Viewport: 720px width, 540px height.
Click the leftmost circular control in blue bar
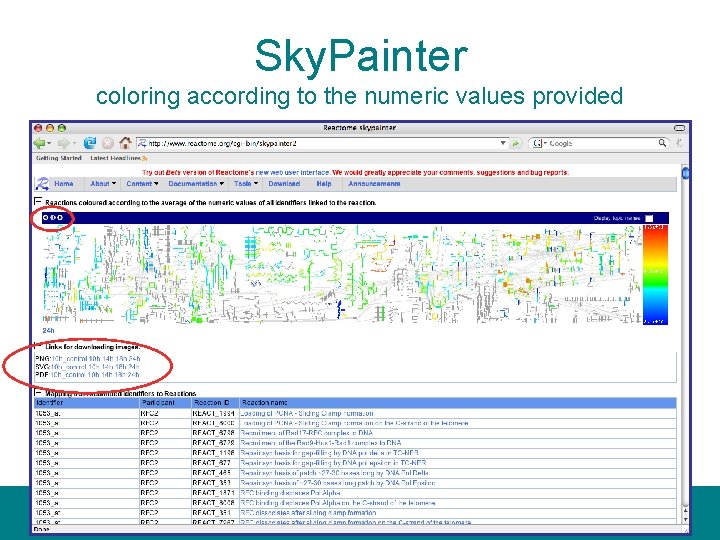point(45,218)
